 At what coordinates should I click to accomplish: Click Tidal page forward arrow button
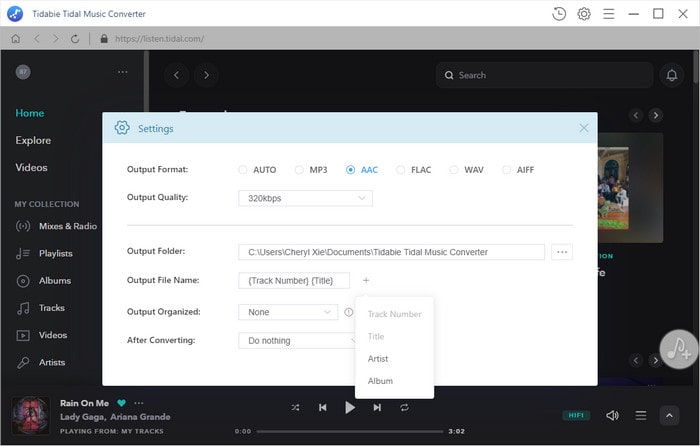(x=206, y=75)
